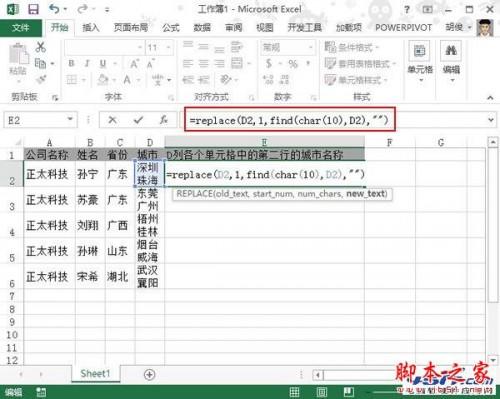500x399 pixels.
Task: Click the Decrease Font Size icon
Action: (x=150, y=63)
